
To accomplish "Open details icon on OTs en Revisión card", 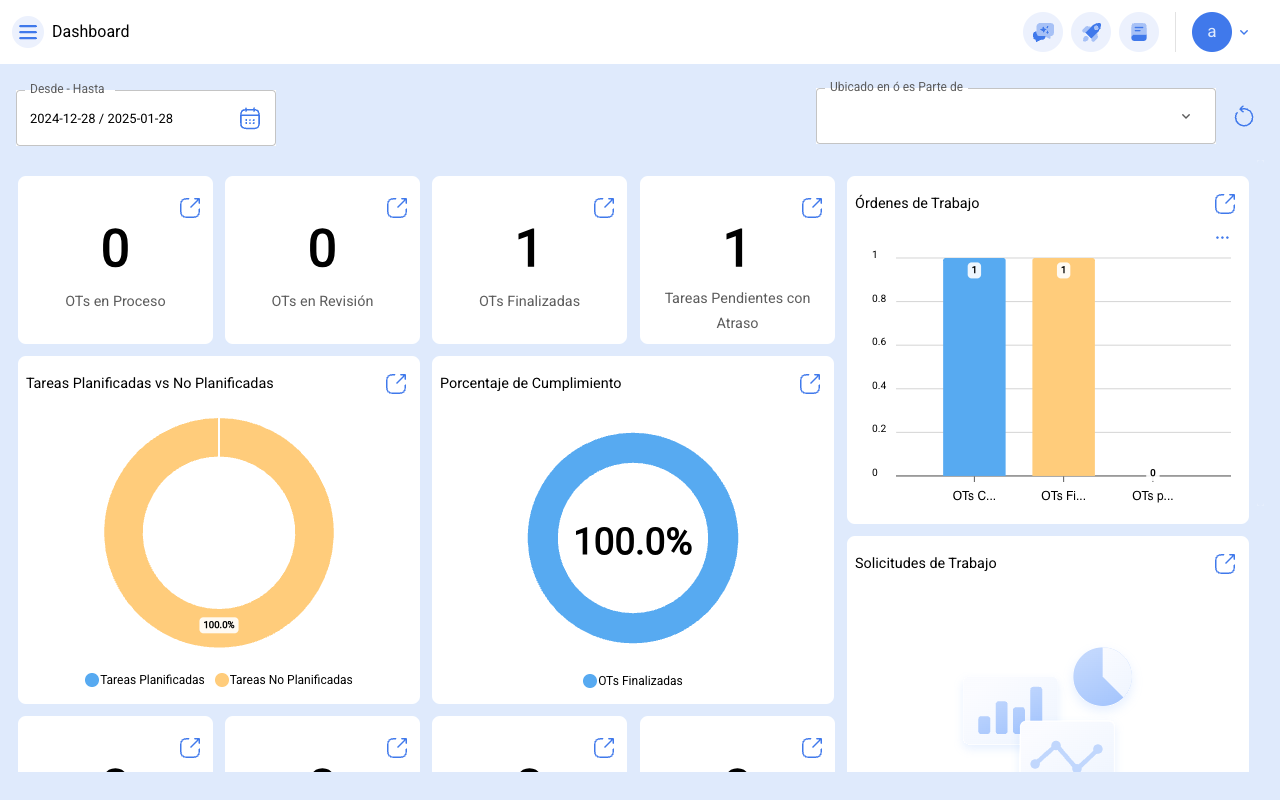I will pyautogui.click(x=397, y=208).
